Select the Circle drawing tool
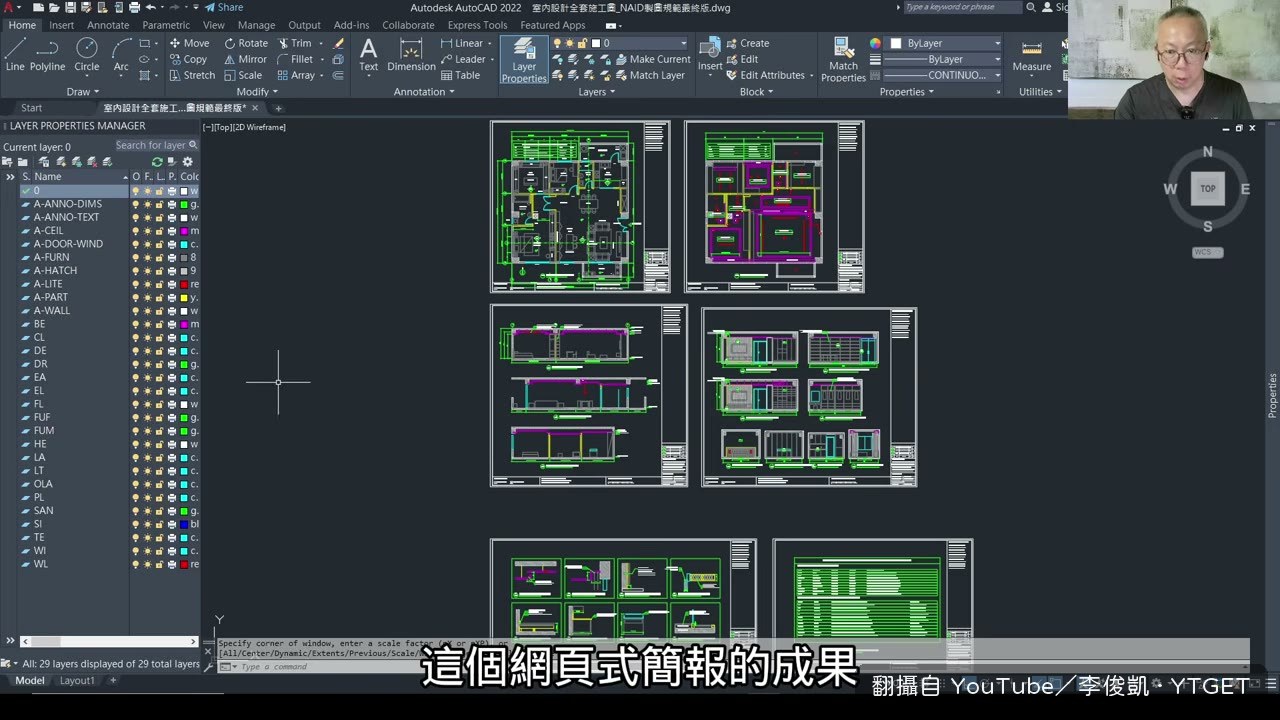Viewport: 1280px width, 720px height. click(87, 55)
